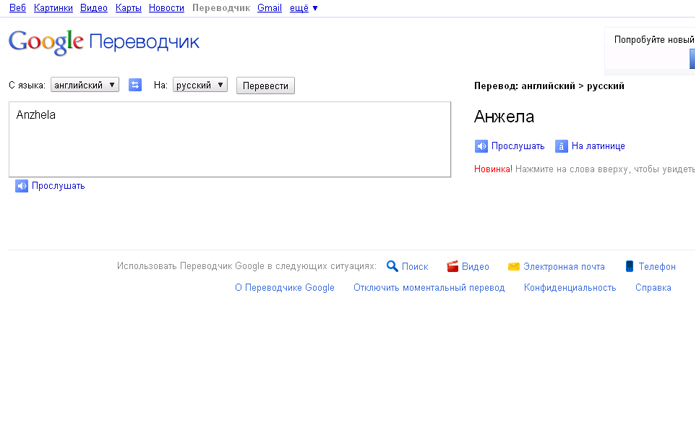Click speaker icon beside translated word Анжела
Viewport: 695px width, 431px height.
[481, 146]
